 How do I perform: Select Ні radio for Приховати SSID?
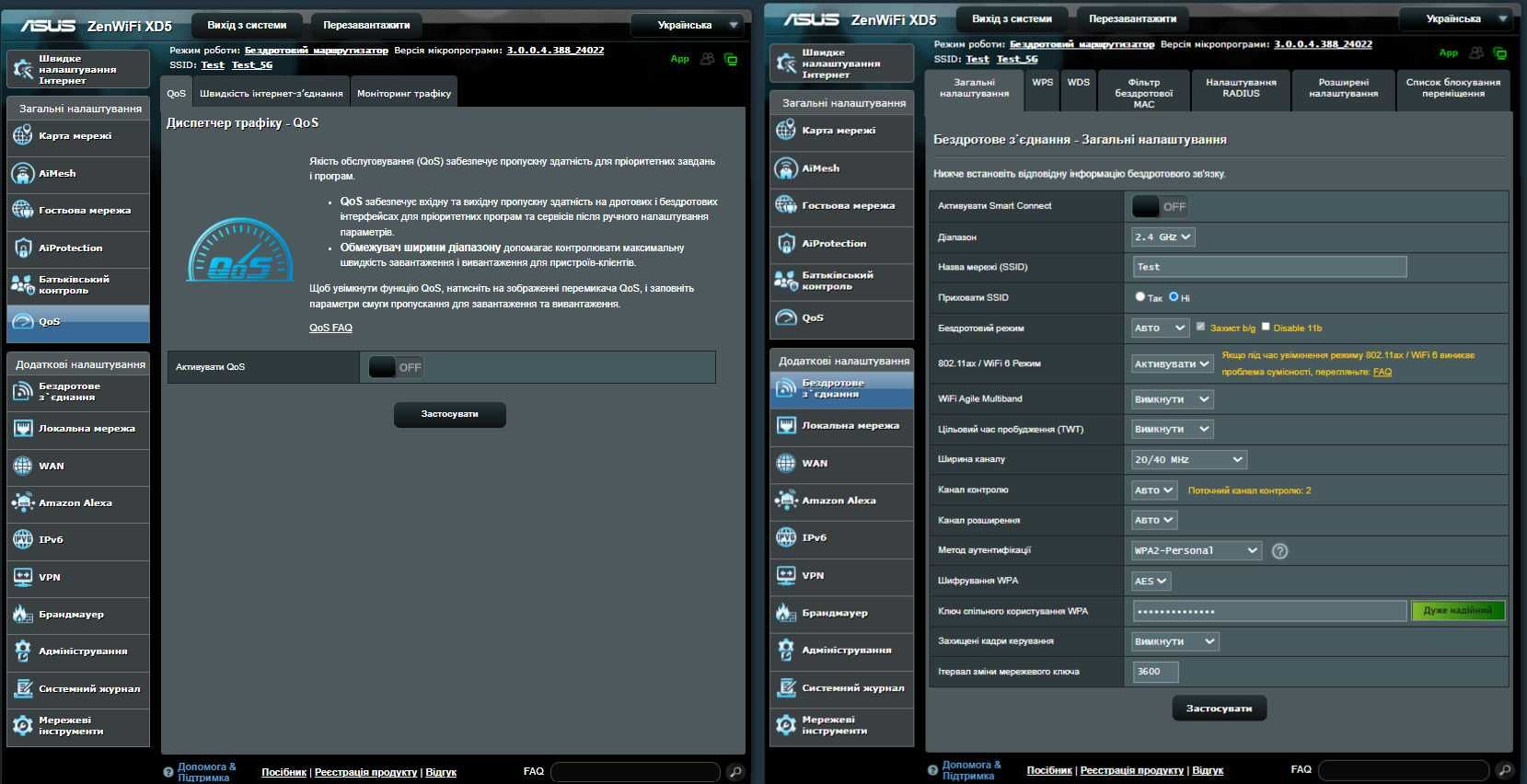point(1174,296)
